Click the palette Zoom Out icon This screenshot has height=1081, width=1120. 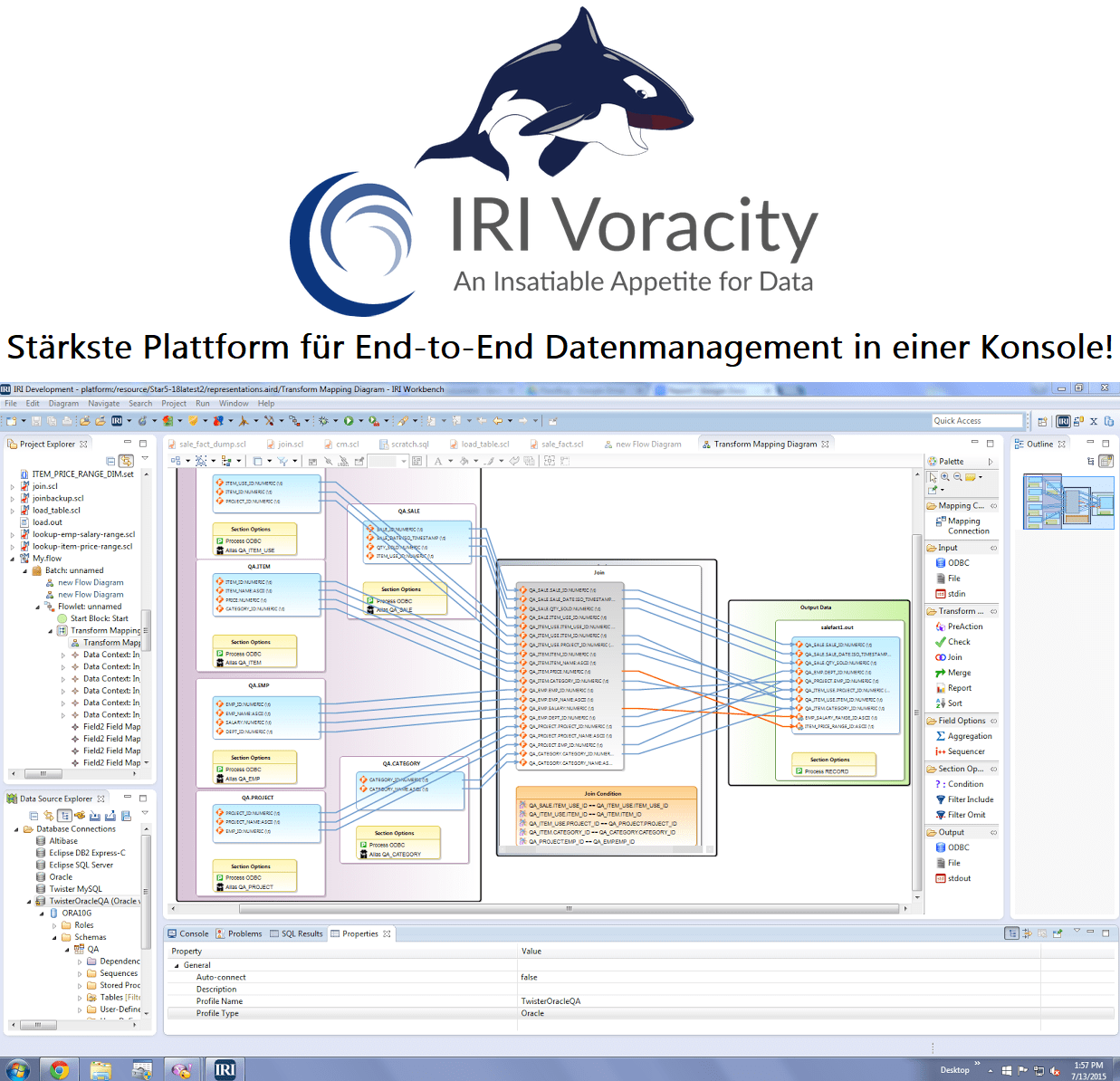coord(957,476)
